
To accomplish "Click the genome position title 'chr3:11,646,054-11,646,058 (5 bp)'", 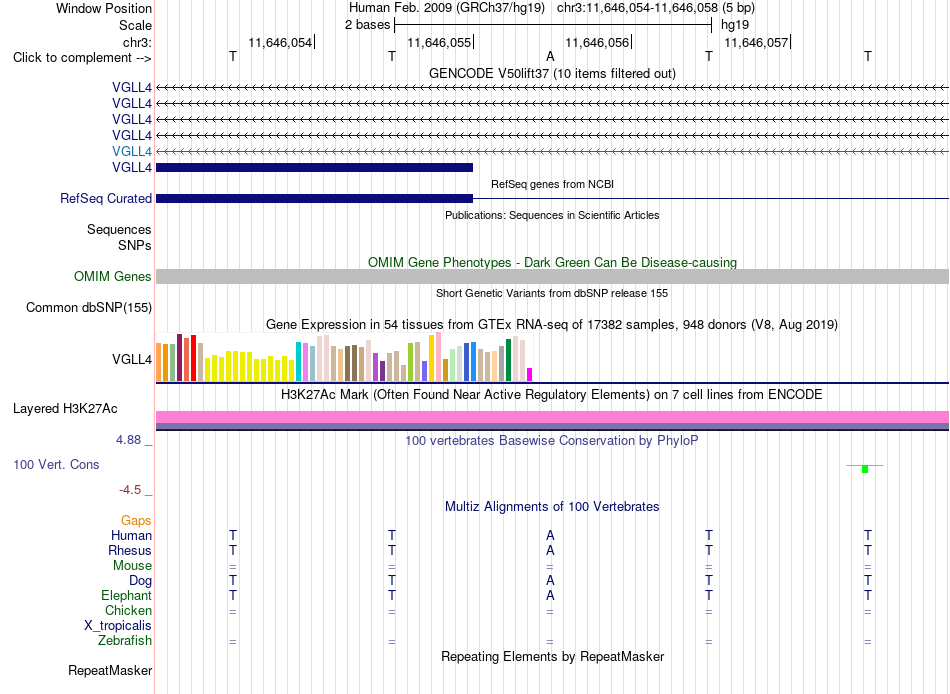I will [x=656, y=8].
